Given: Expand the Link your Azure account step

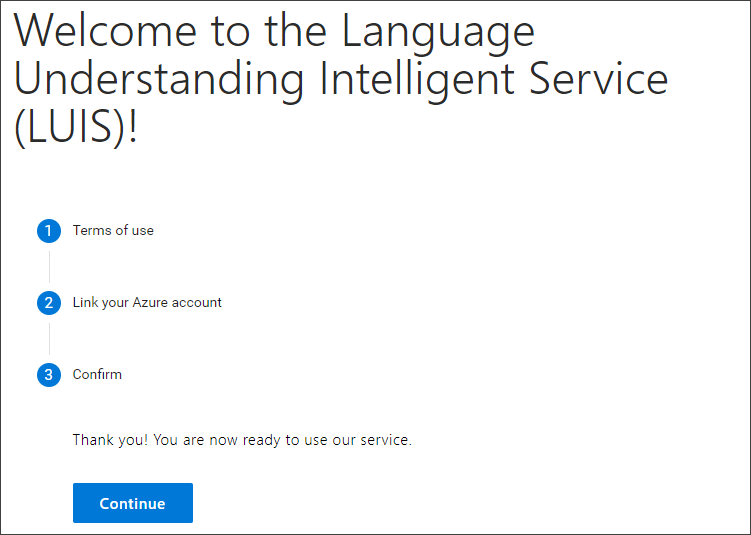Looking at the screenshot, I should 147,302.
